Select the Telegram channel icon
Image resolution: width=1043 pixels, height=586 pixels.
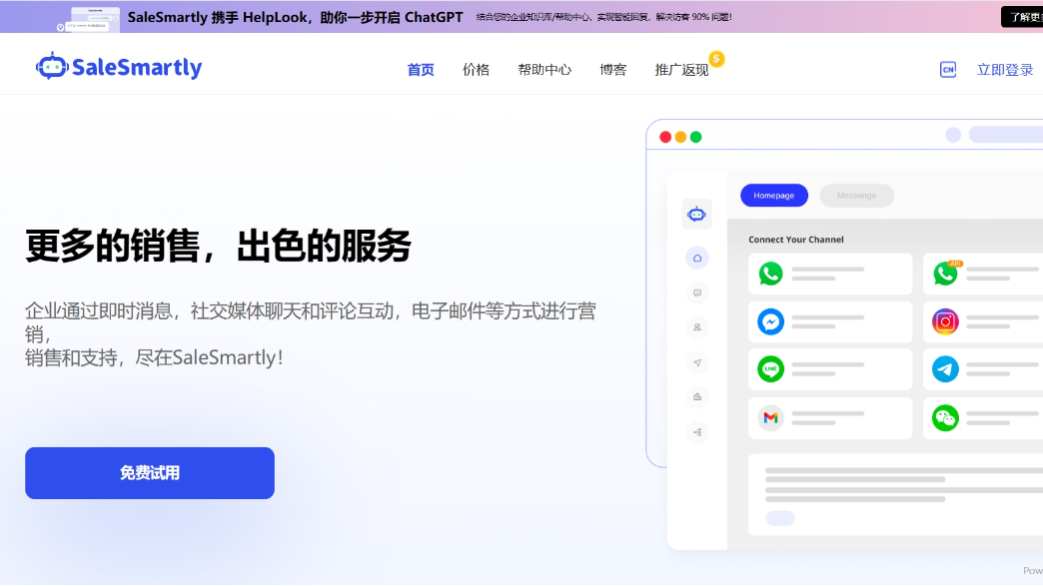tap(944, 369)
